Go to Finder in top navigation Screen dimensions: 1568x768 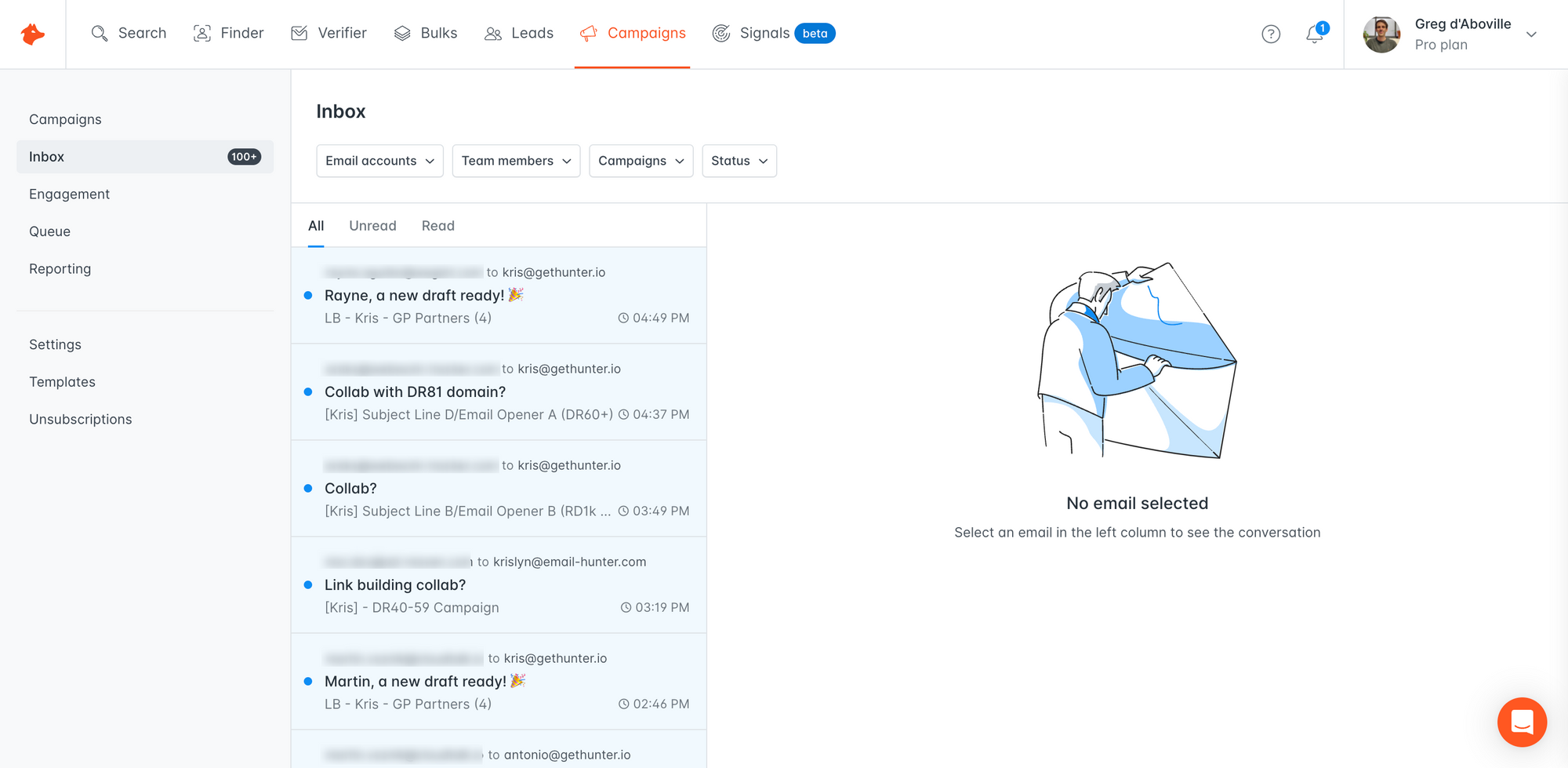tap(228, 33)
